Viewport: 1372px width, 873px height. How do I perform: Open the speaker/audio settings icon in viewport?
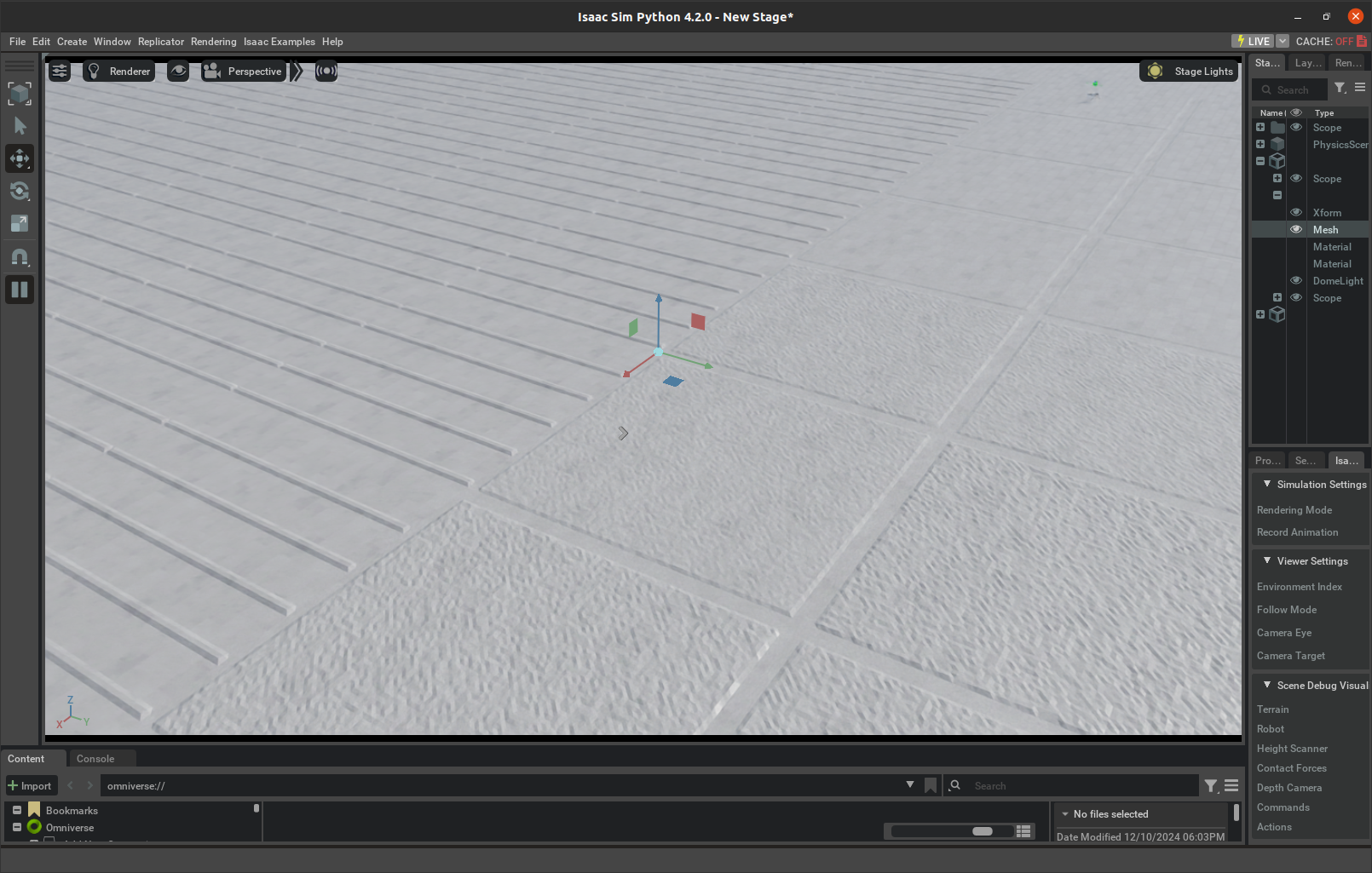[x=326, y=72]
